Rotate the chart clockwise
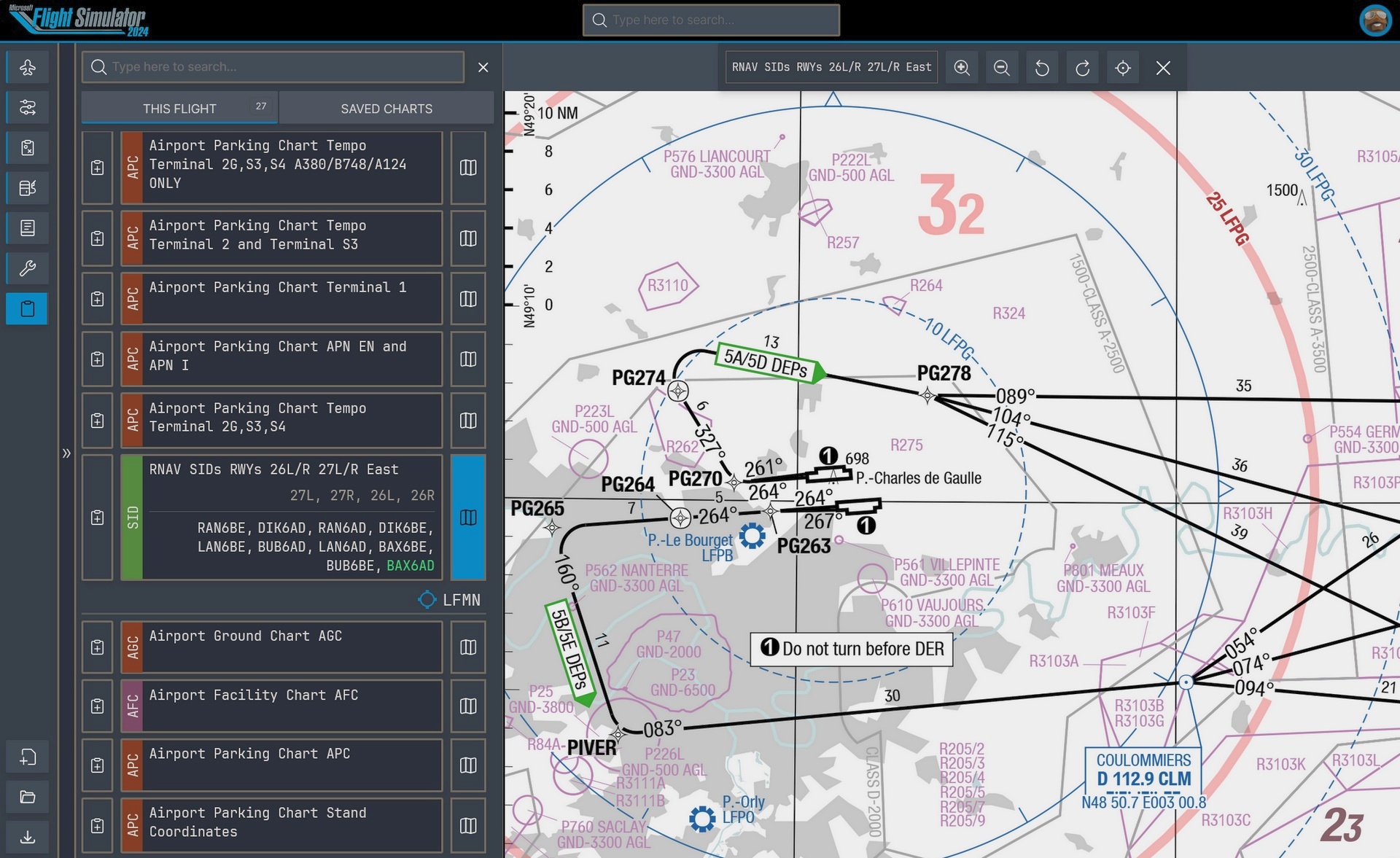The width and height of the screenshot is (1400, 858). tap(1083, 68)
